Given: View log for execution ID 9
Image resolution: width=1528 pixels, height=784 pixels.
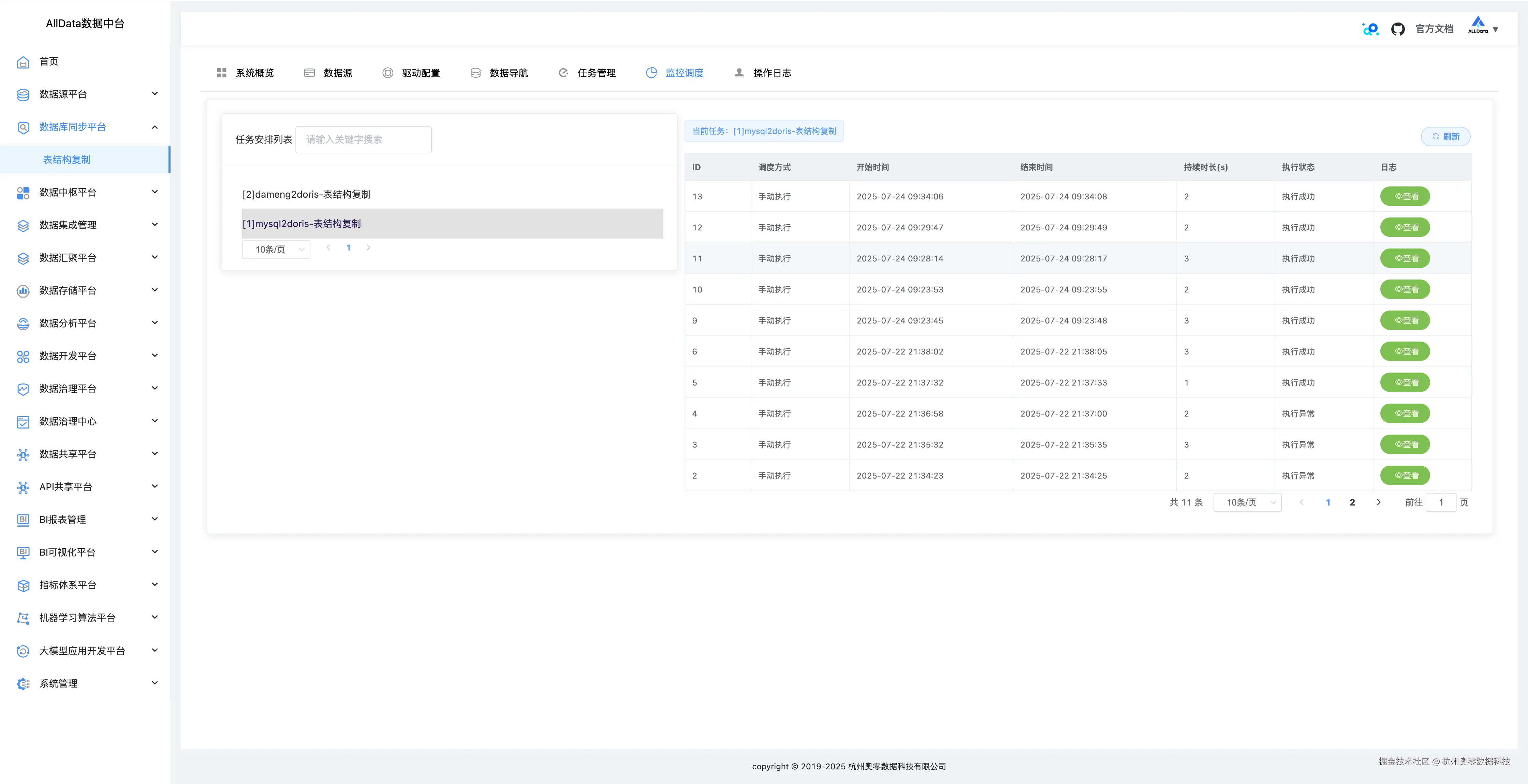Looking at the screenshot, I should tap(1405, 320).
